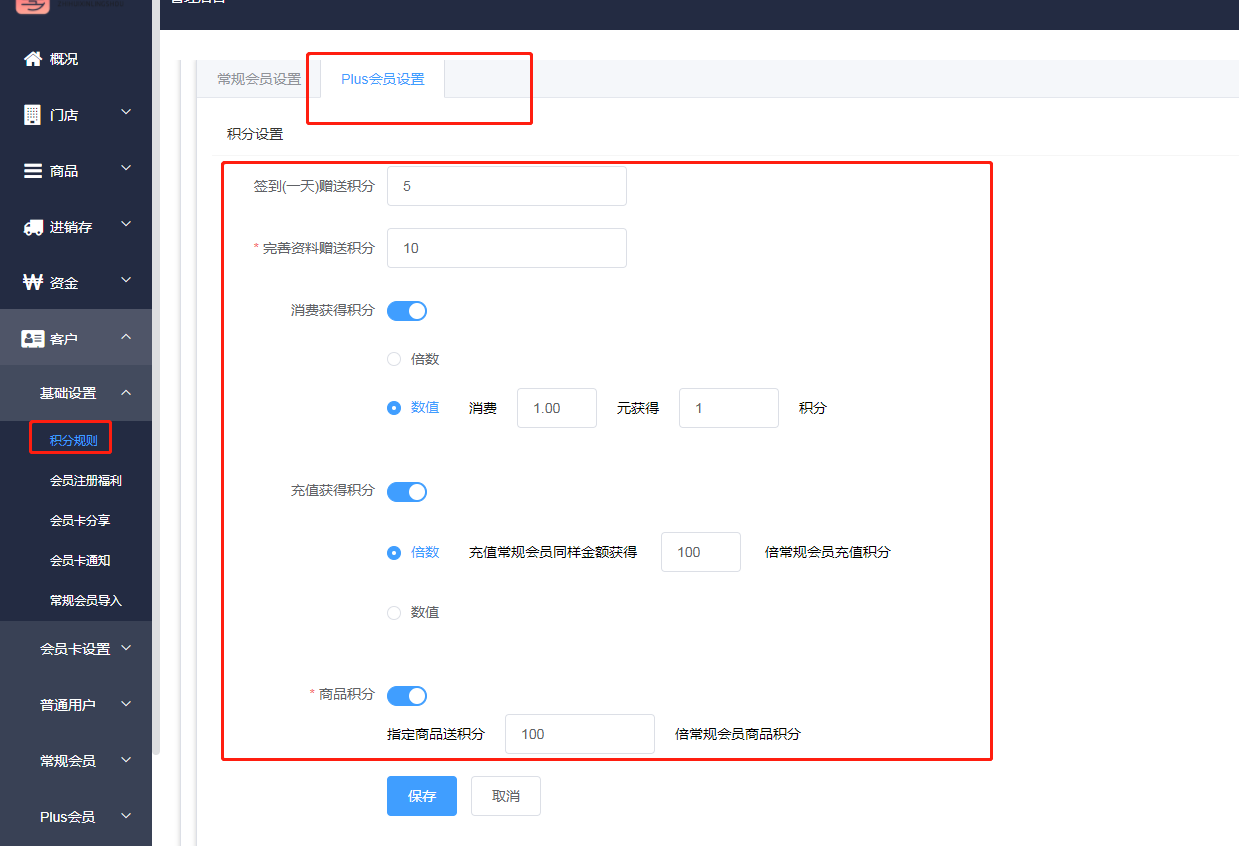Click the list icon beside 商品
1239x846 pixels.
(x=32, y=171)
